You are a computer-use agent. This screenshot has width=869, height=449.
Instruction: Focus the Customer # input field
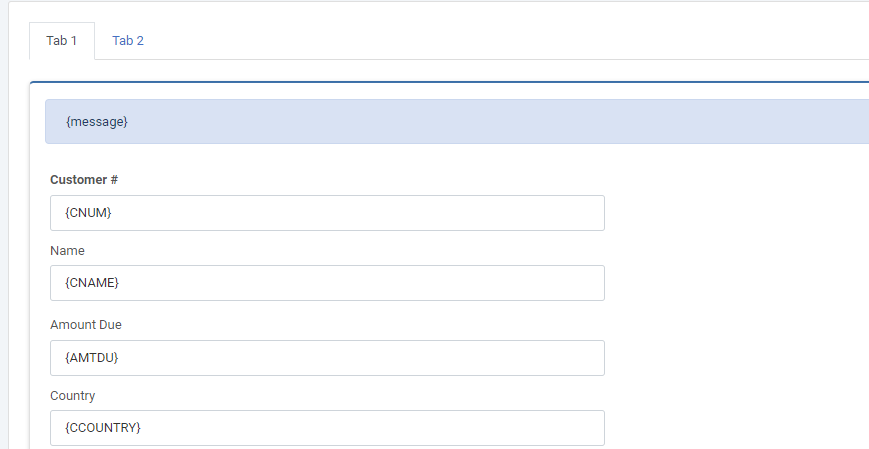(x=327, y=213)
